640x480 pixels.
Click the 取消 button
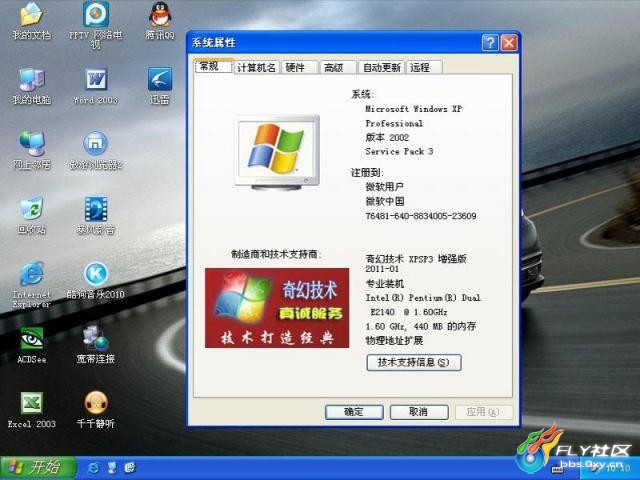click(419, 412)
